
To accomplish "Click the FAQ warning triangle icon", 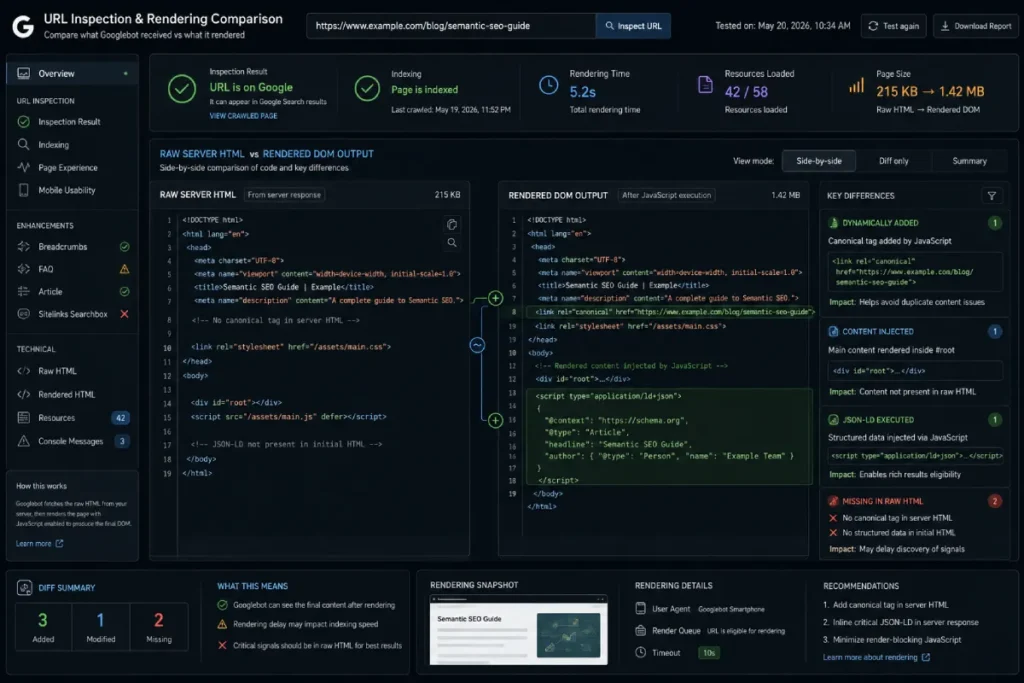I will (x=124, y=268).
